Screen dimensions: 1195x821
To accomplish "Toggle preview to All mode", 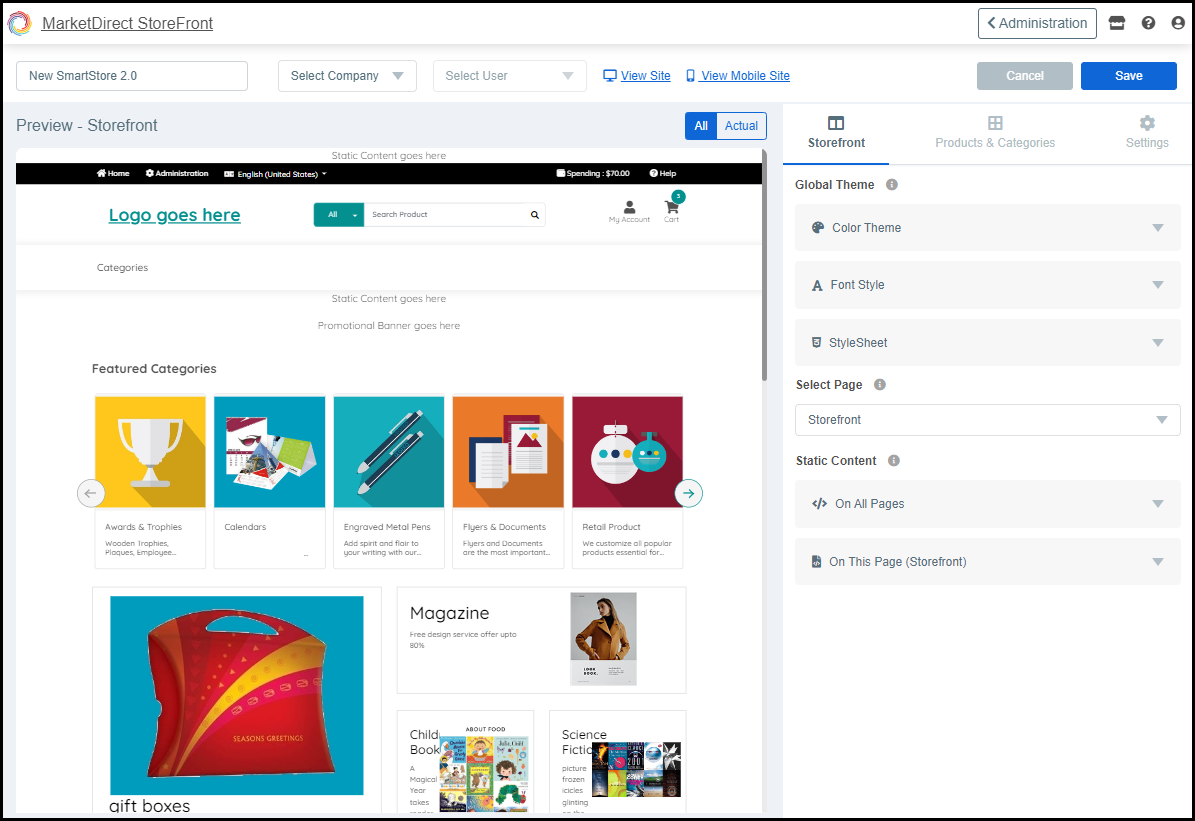I will pos(701,126).
